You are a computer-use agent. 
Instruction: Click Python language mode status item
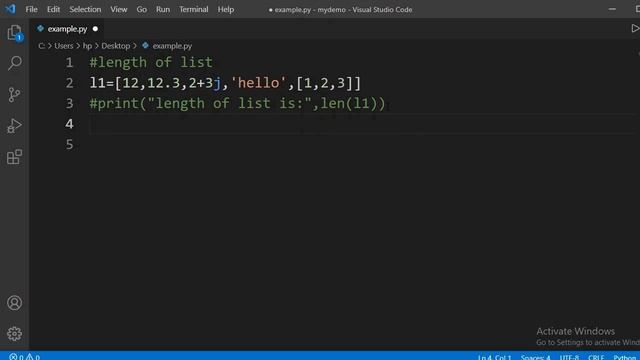624,357
